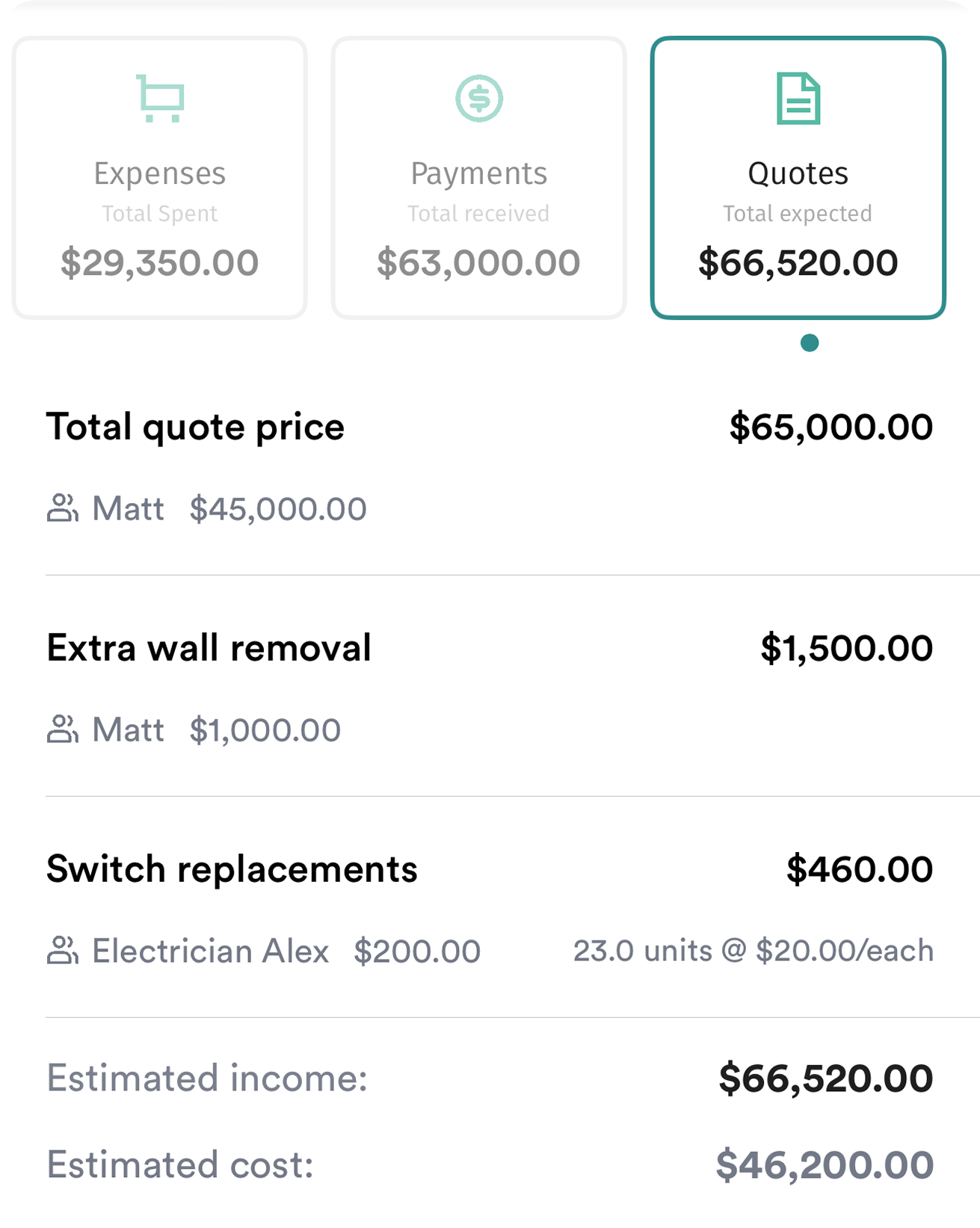Image resolution: width=980 pixels, height=1228 pixels.
Task: Click the teal page indicator dot
Action: [x=810, y=343]
